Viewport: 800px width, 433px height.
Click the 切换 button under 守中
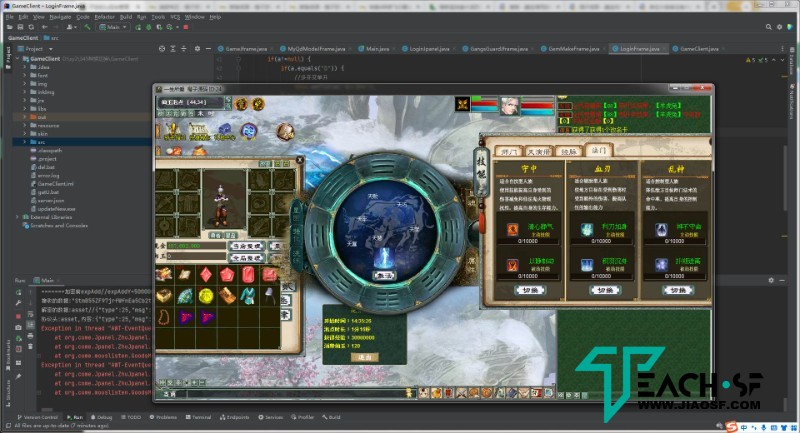coord(530,290)
